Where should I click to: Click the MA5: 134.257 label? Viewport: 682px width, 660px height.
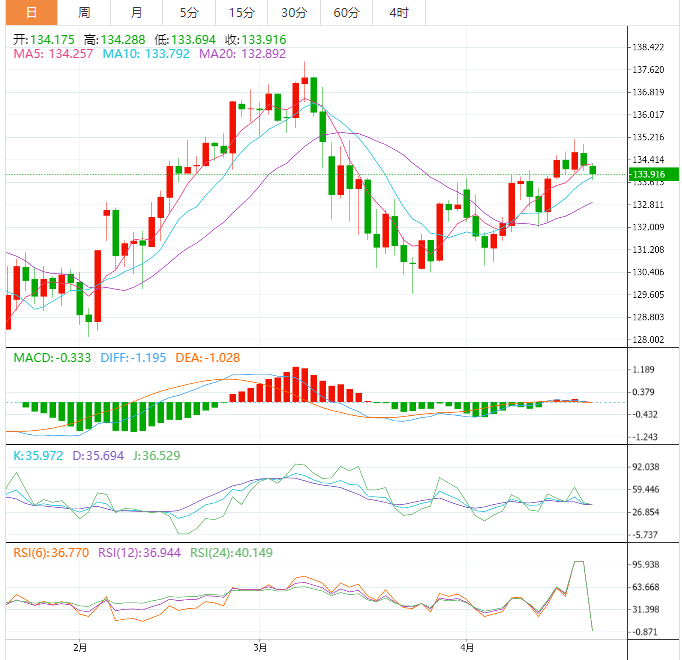click(x=53, y=54)
